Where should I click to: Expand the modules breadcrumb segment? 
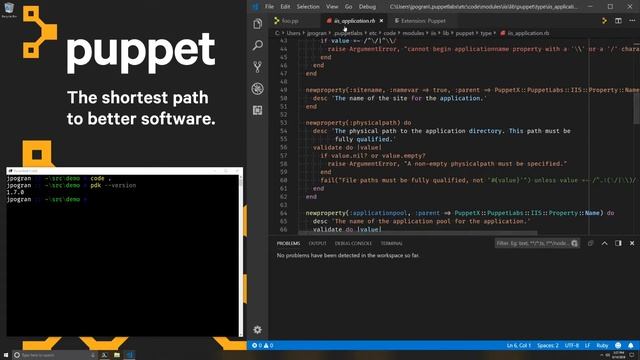413,33
